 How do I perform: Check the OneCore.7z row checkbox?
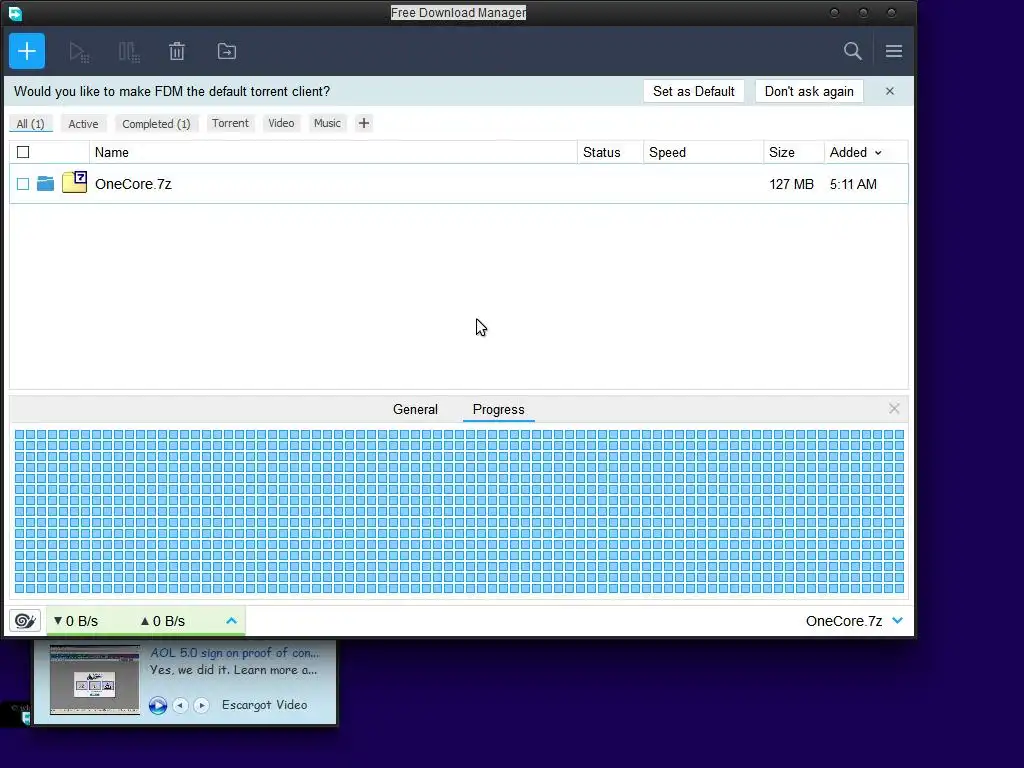(x=23, y=184)
